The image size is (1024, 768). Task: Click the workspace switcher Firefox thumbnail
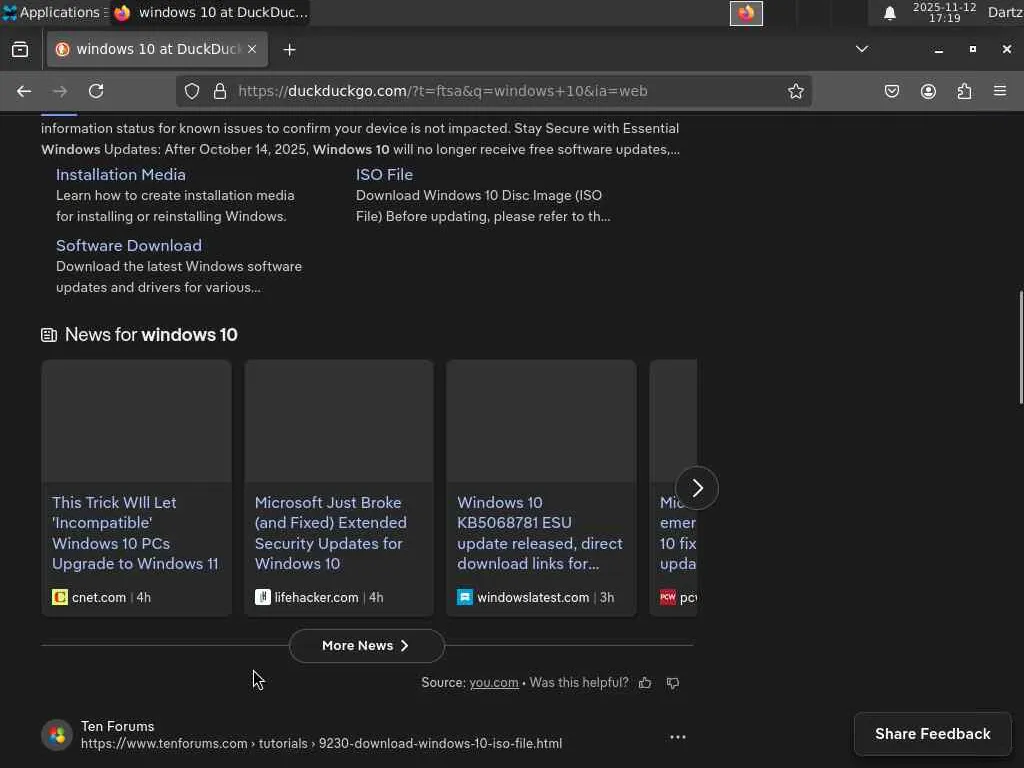(746, 13)
